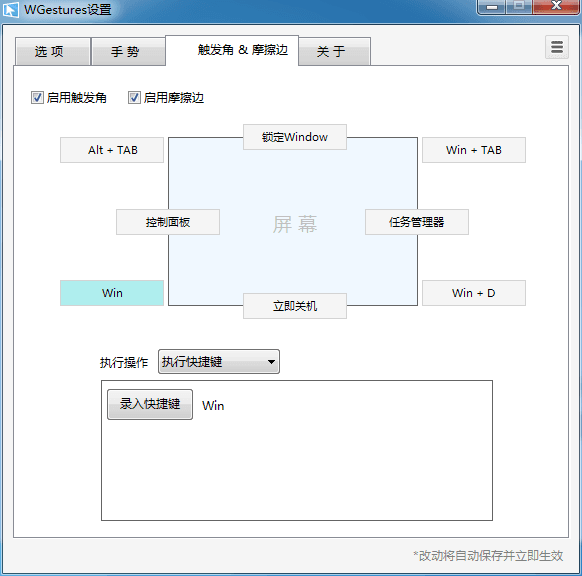Switch to the 手势 tab

128,51
